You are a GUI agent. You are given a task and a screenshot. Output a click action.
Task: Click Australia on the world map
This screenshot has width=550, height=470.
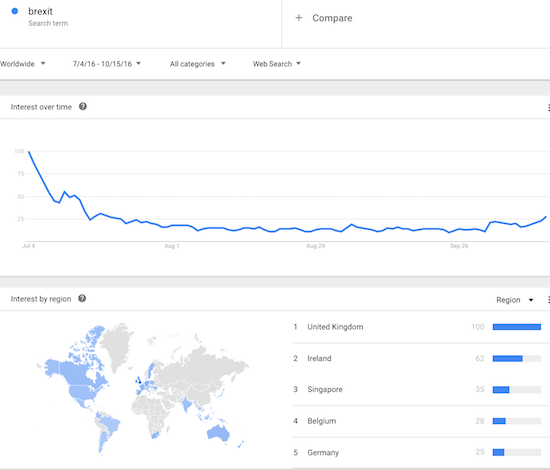click(x=217, y=432)
